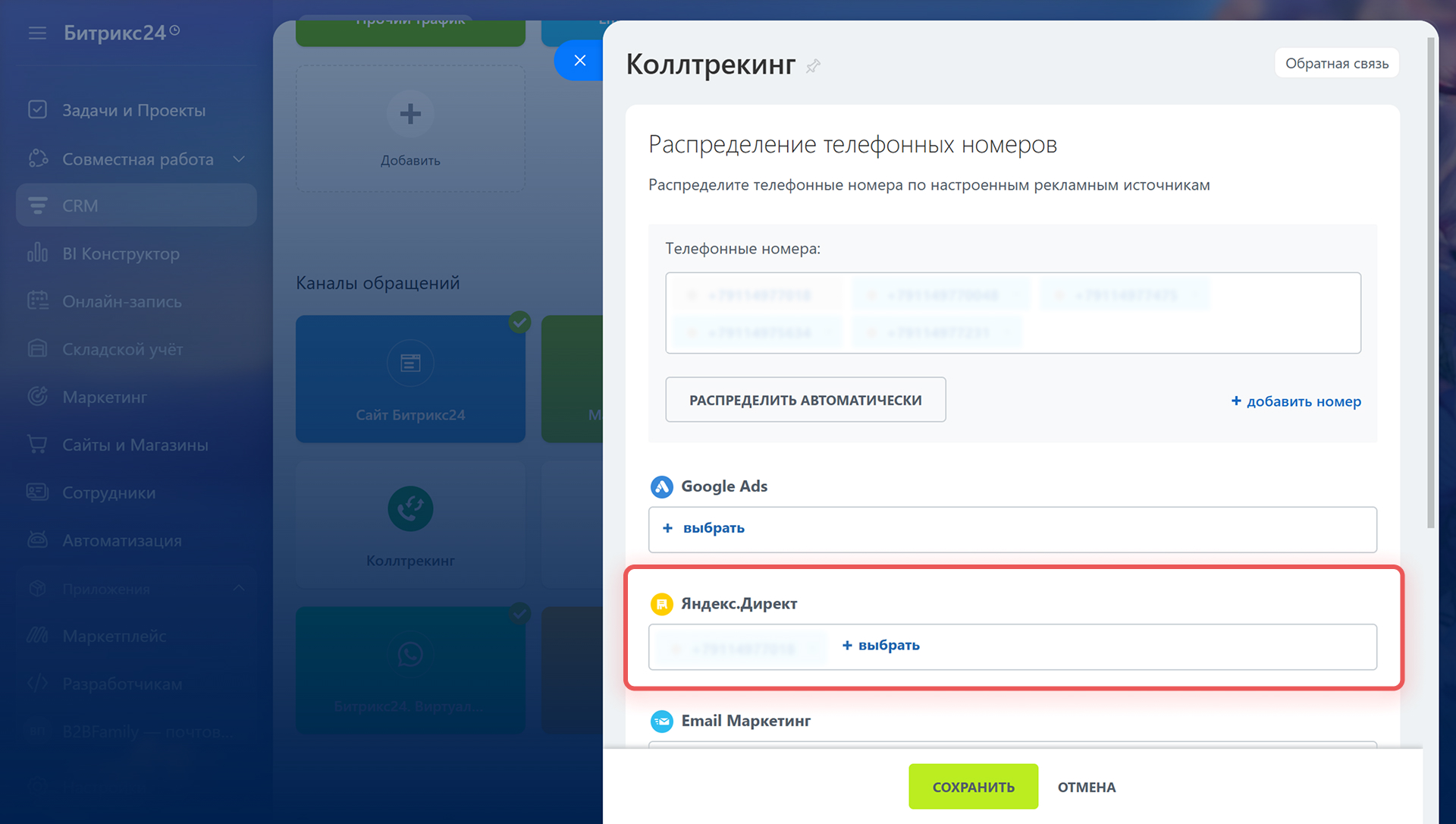Collapse the Приложения section chevron
This screenshot has height=824, width=1456.
click(239, 588)
